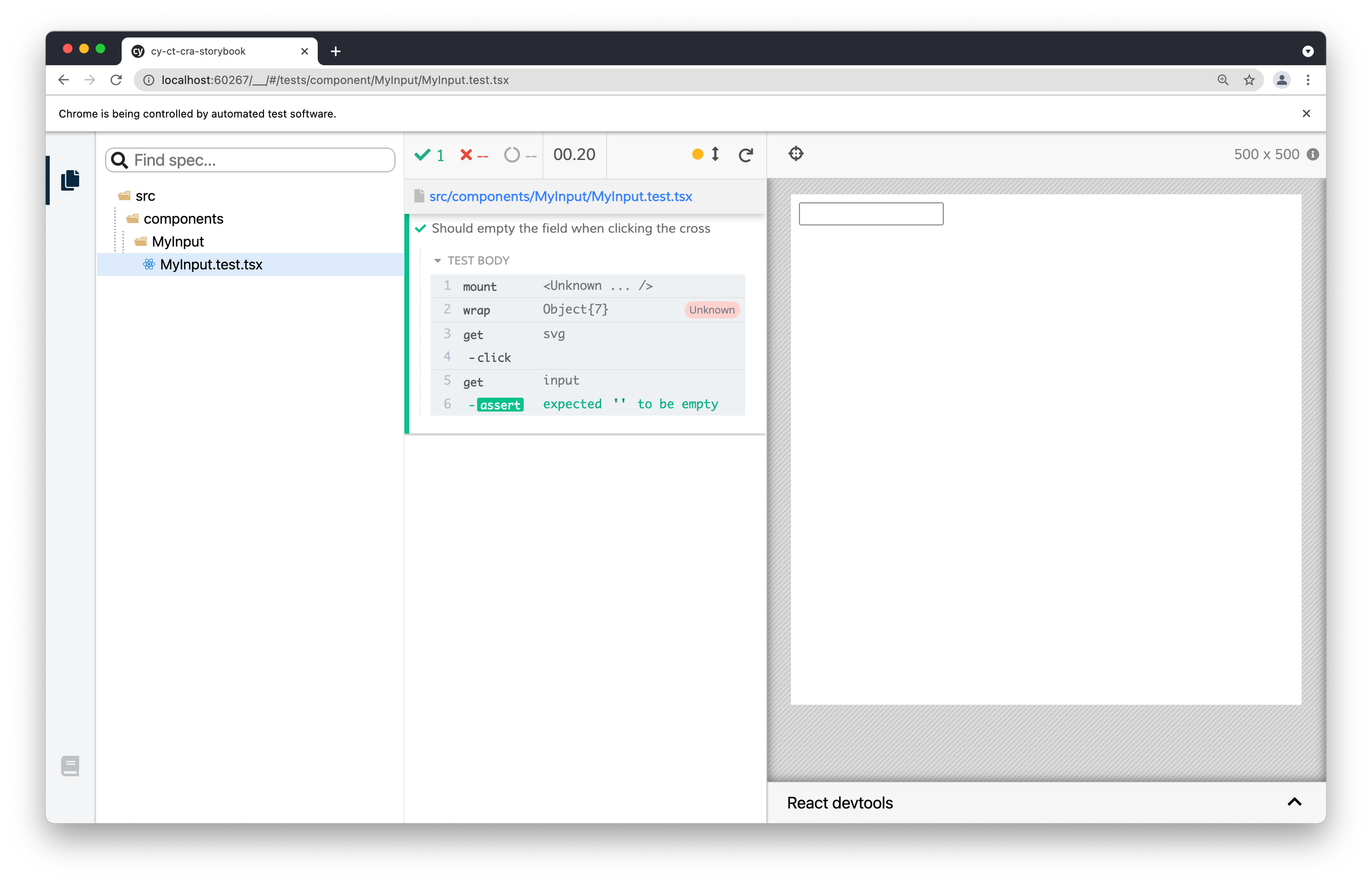Click the rerun tests reload icon
The width and height of the screenshot is (1372, 884).
(x=745, y=155)
